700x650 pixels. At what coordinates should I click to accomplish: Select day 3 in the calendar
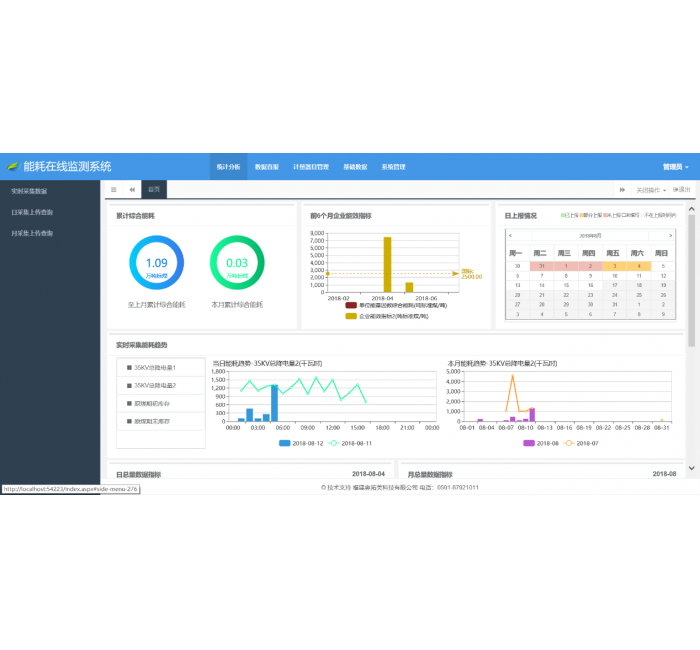tap(614, 266)
